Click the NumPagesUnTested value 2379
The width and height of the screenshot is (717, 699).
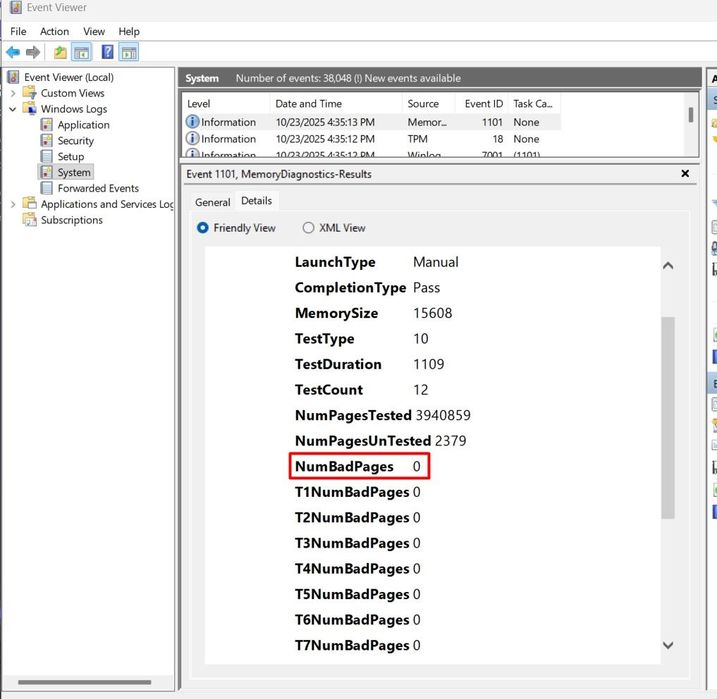451,441
